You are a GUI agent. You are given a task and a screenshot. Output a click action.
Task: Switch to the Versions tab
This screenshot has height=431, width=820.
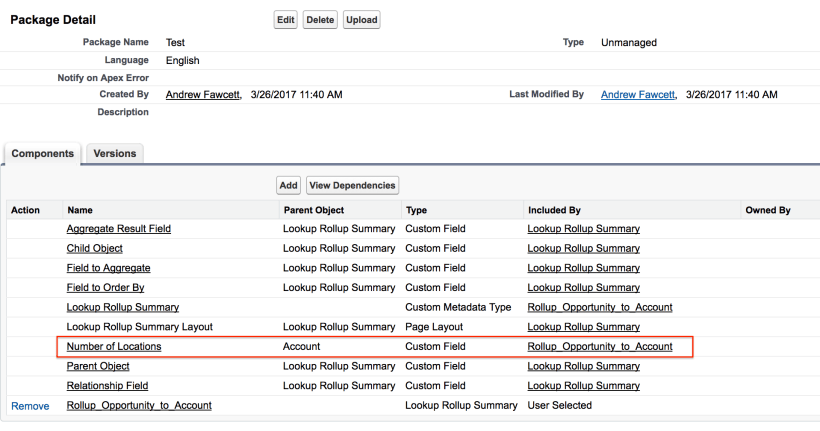point(114,153)
